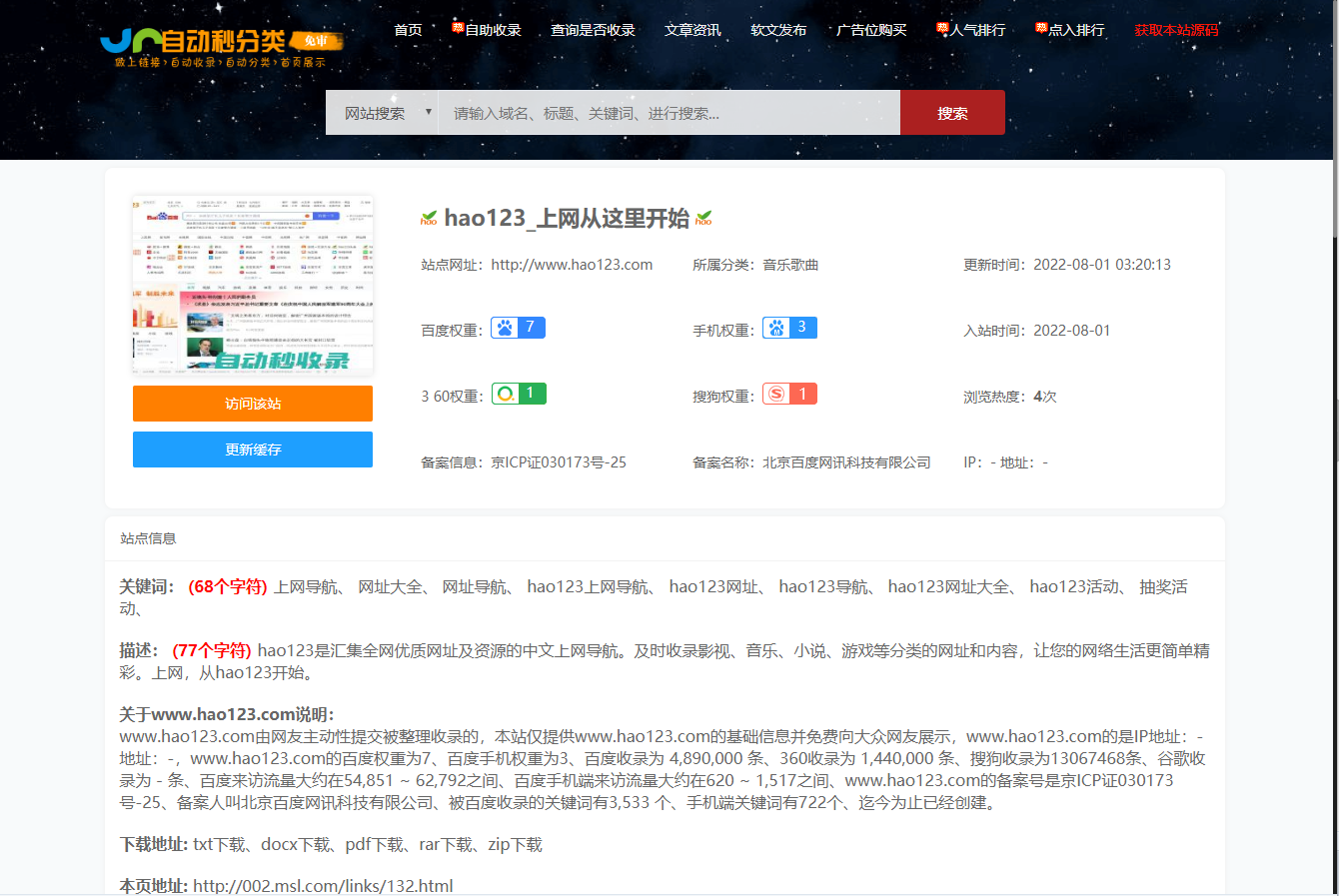Click the red 搜索 button
1339x896 pixels.
coord(952,113)
